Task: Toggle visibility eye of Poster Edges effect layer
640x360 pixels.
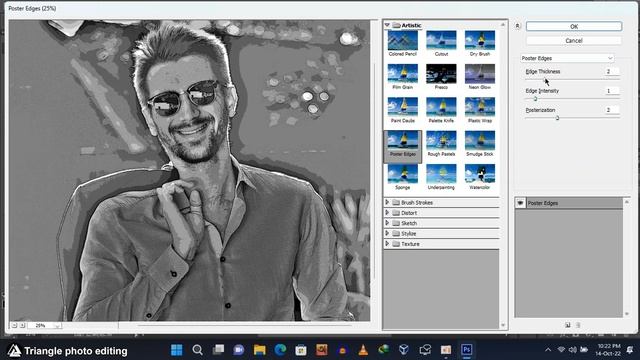Action: pos(520,203)
